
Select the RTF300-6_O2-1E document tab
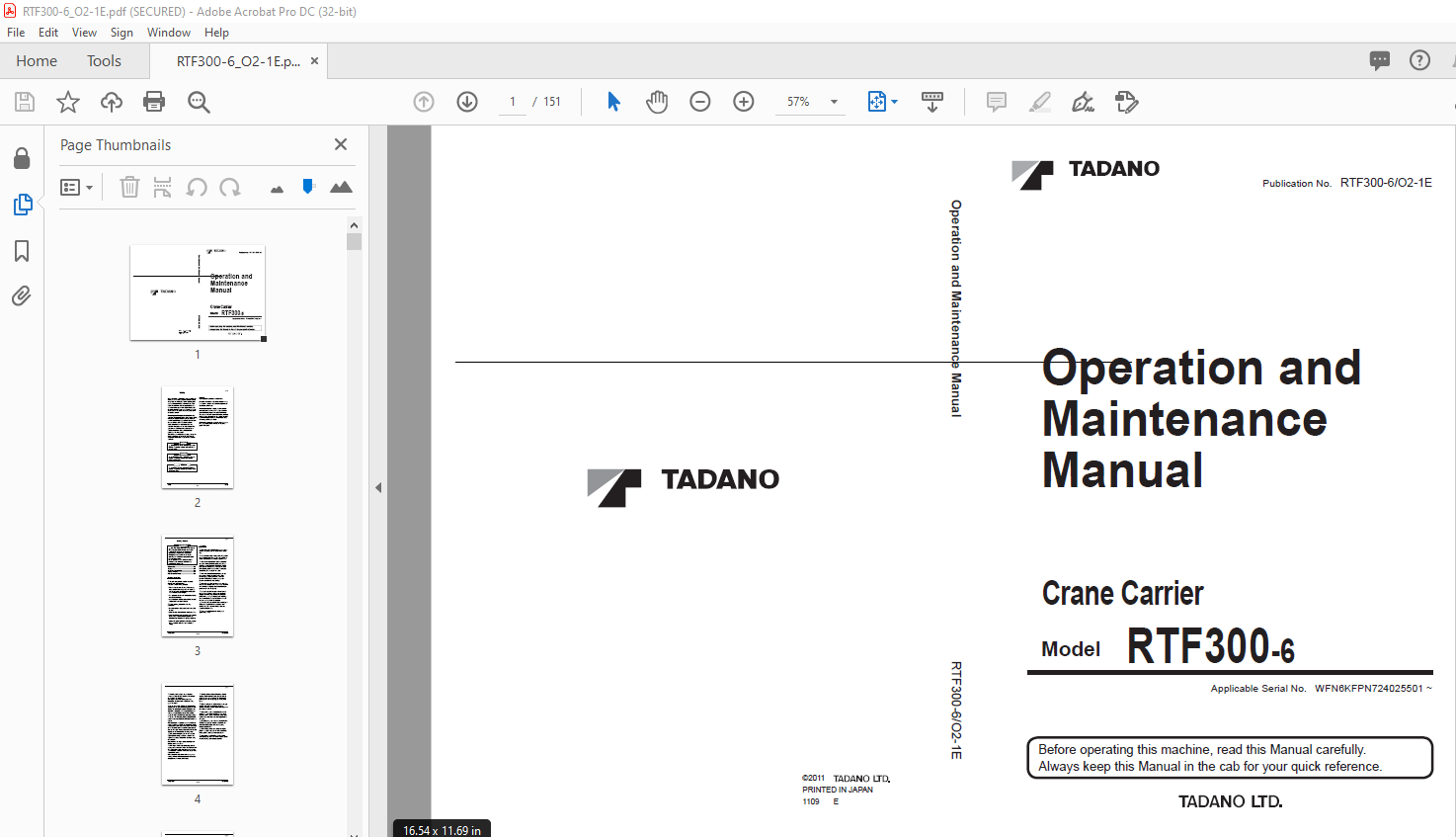238,60
